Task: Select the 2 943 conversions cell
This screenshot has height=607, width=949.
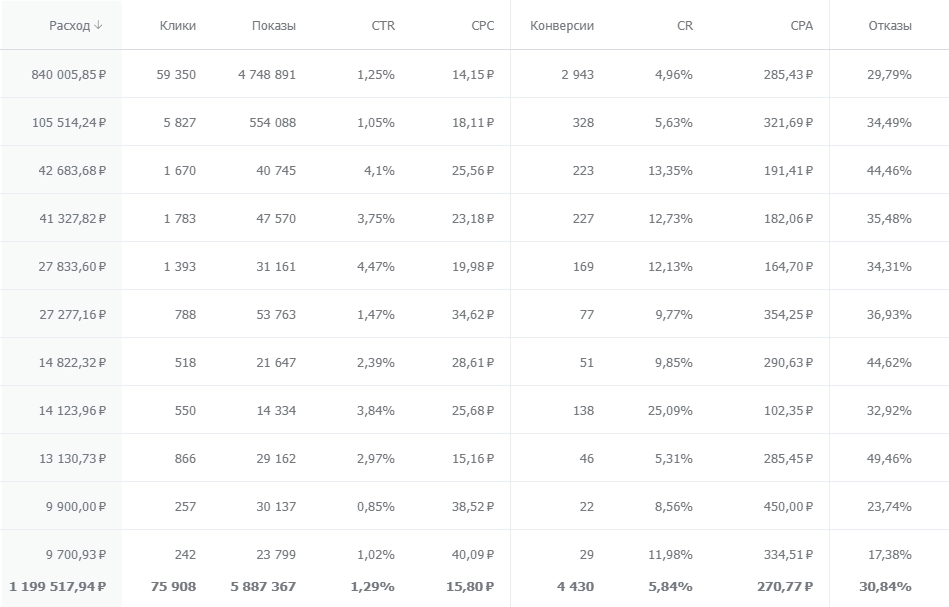Action: pyautogui.click(x=577, y=74)
